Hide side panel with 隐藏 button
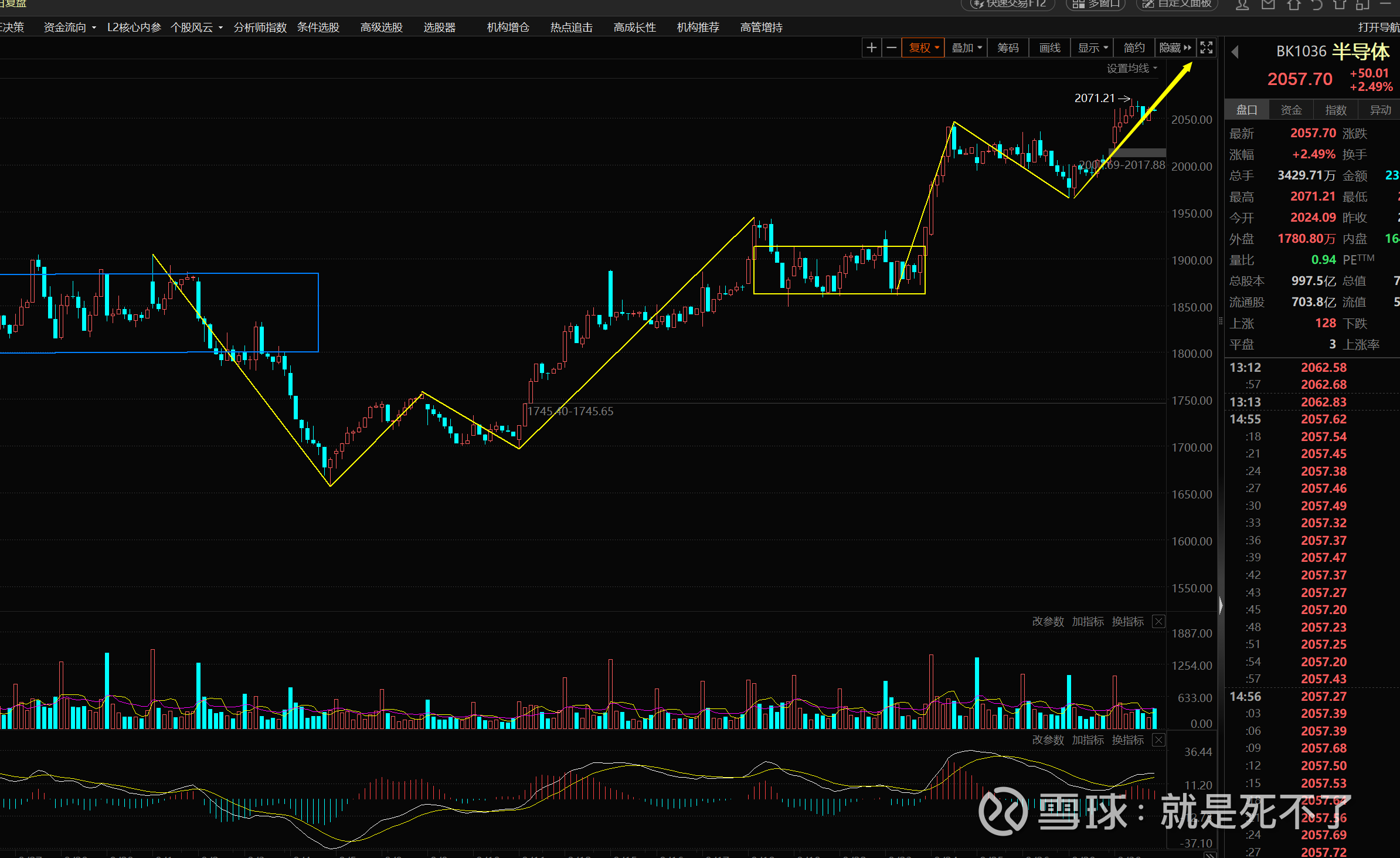 click(1175, 48)
